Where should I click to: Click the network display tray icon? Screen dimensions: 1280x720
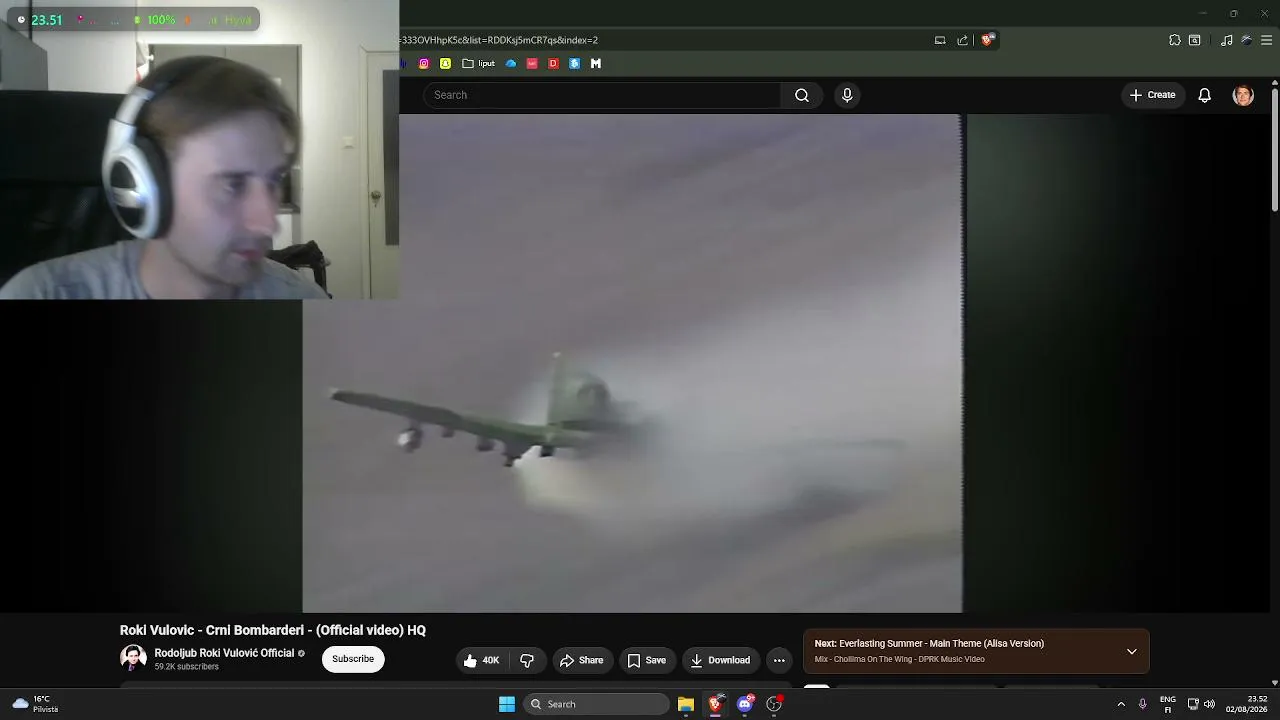coord(1193,704)
